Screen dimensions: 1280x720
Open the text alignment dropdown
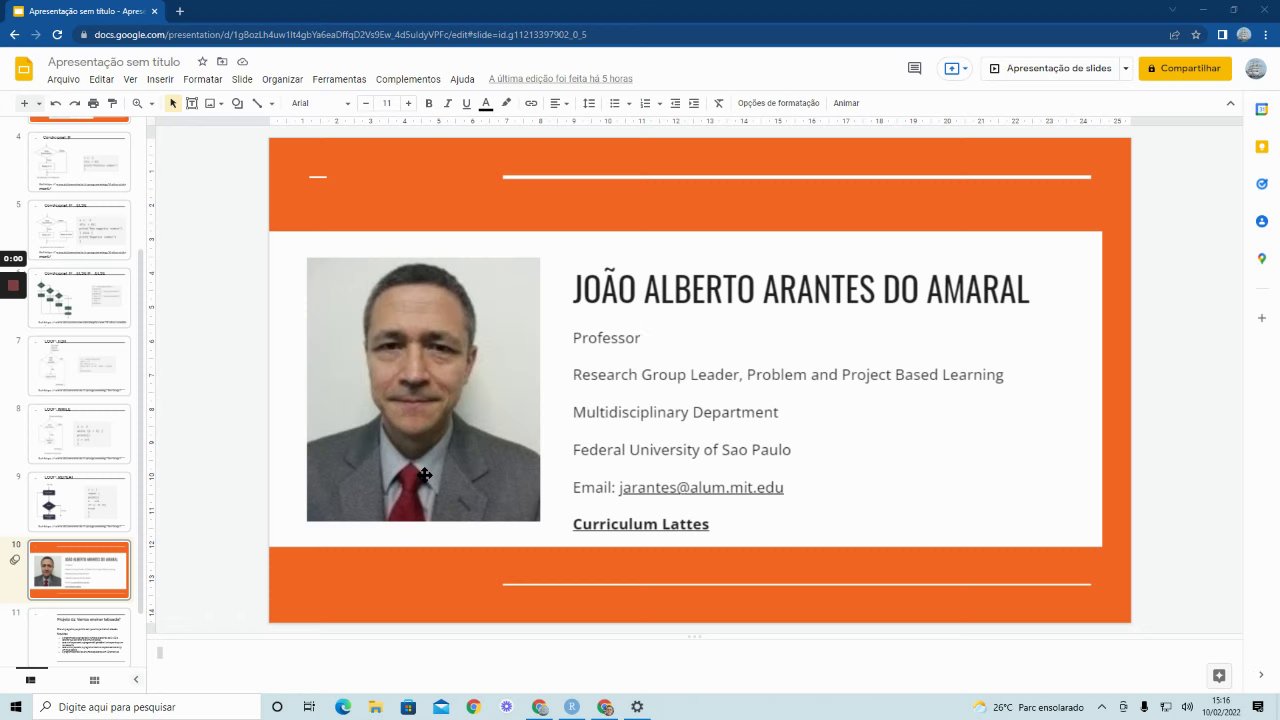pyautogui.click(x=559, y=103)
